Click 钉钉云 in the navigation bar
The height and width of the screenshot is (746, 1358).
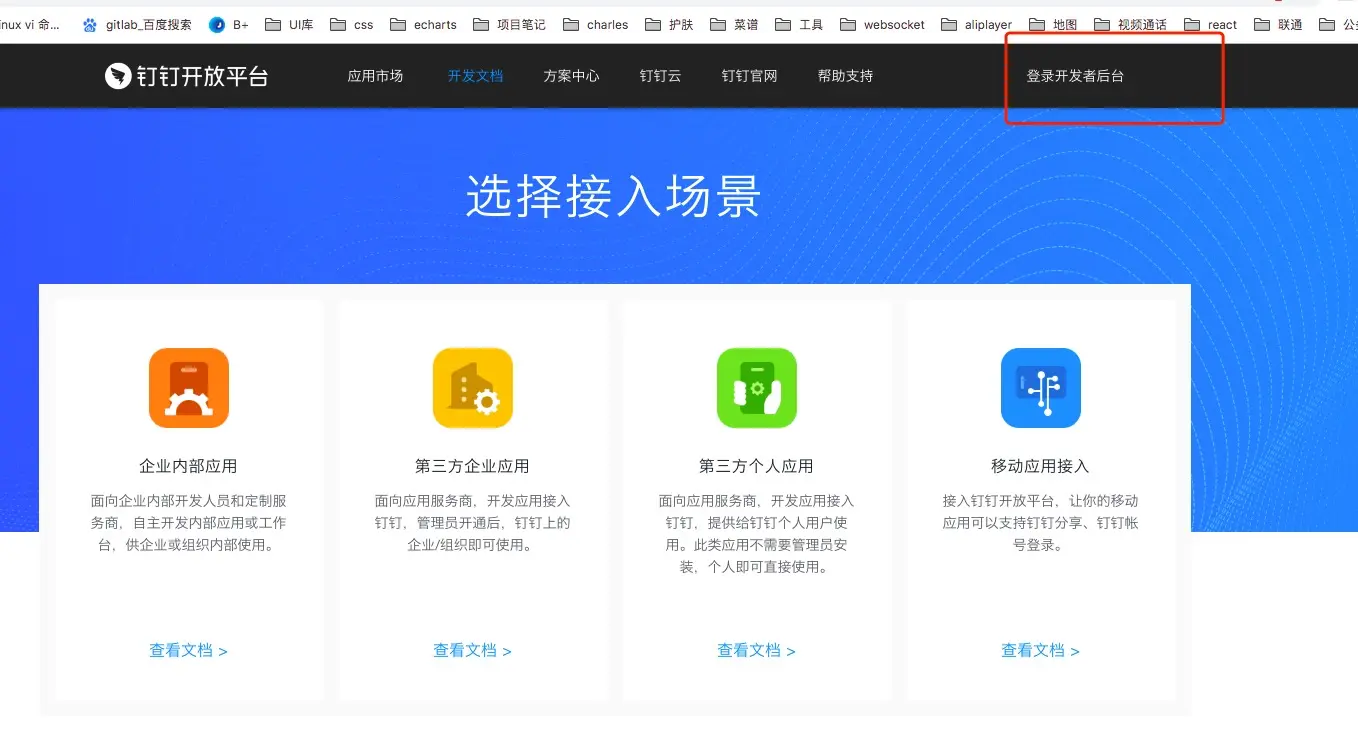660,76
